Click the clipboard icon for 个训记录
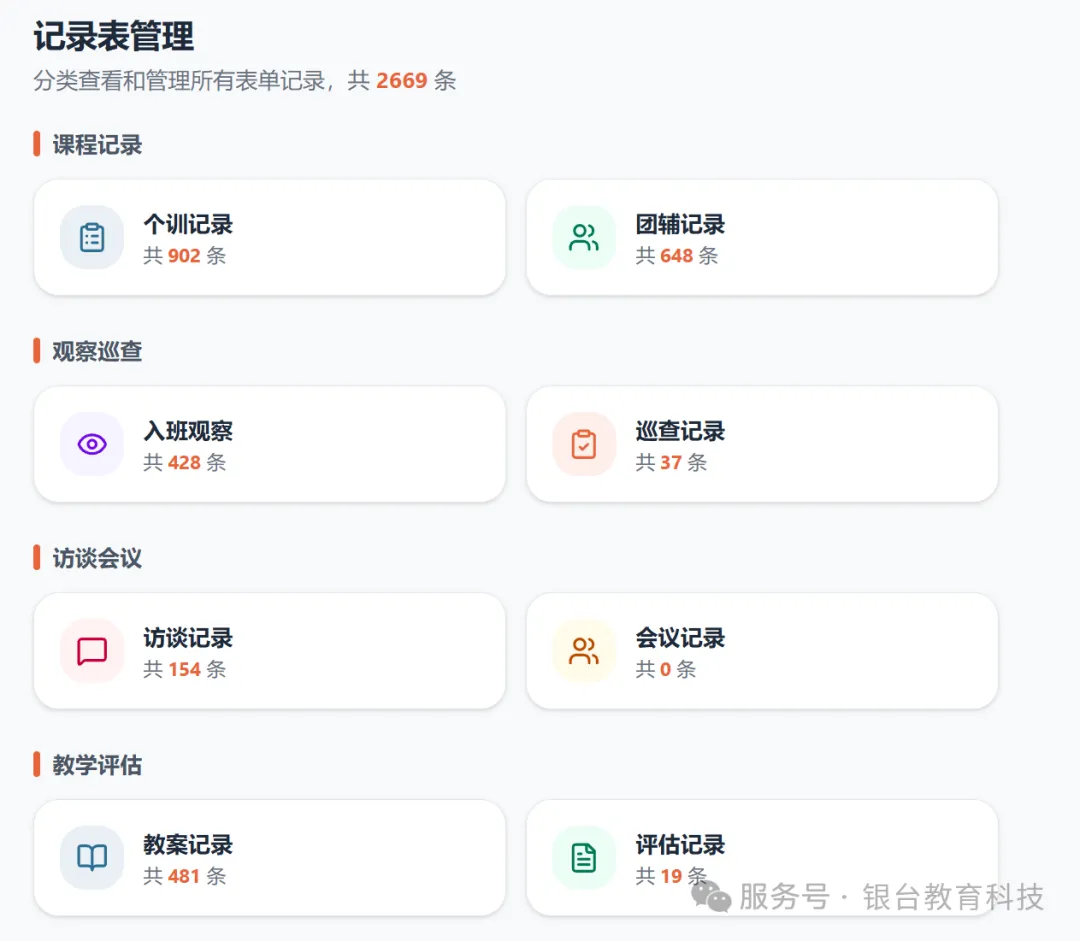1080x941 pixels. (x=92, y=238)
